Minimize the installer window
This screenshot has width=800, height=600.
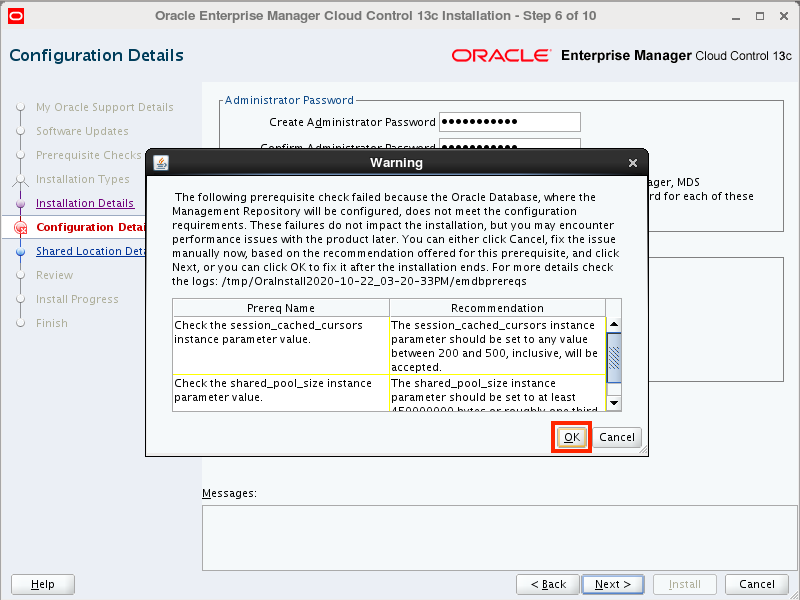click(736, 16)
